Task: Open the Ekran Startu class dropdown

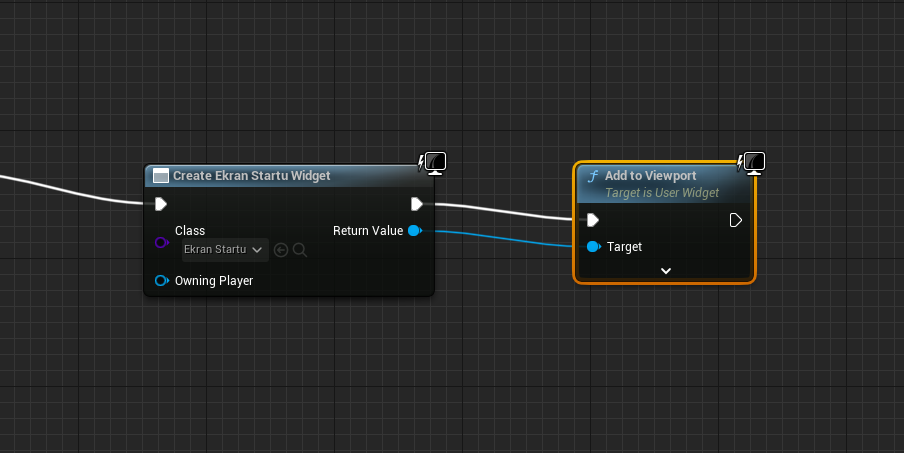Action: [x=224, y=250]
